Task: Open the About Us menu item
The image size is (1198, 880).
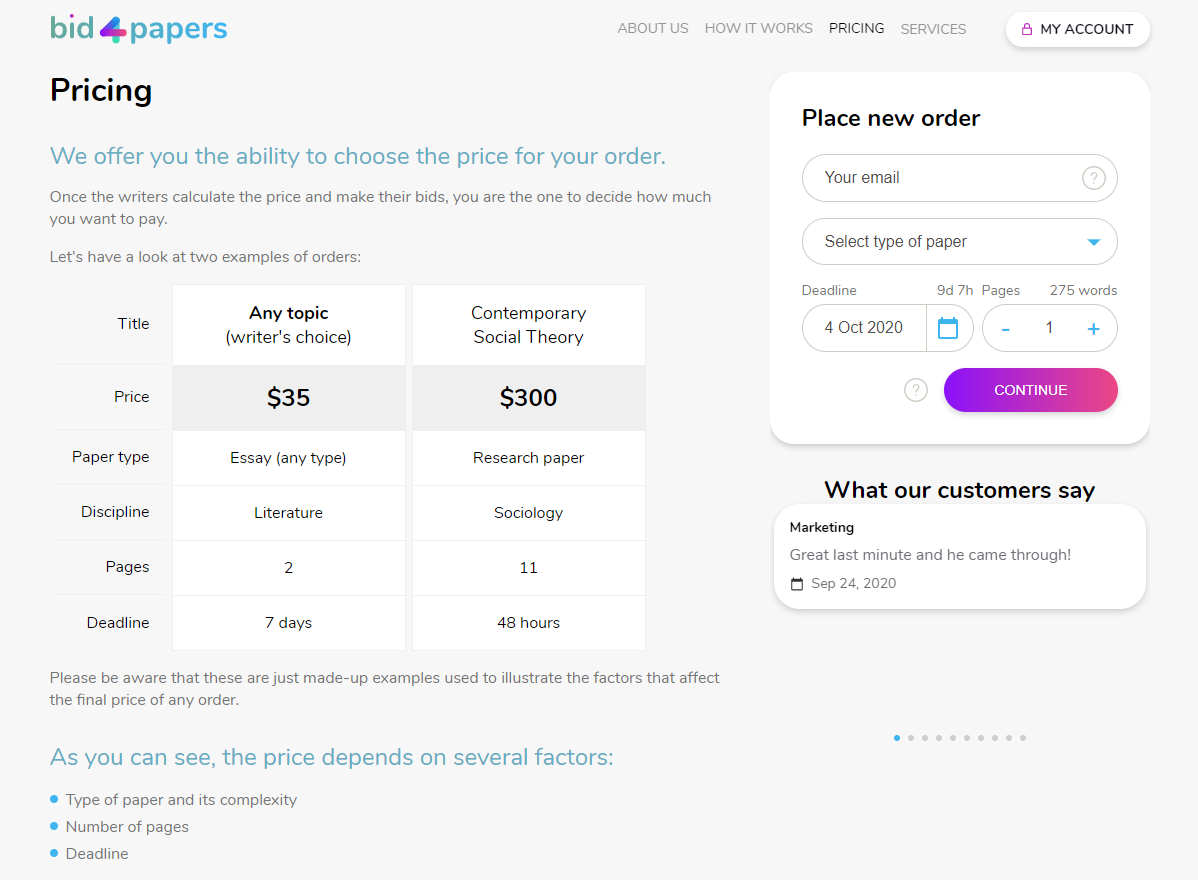Action: 652,28
